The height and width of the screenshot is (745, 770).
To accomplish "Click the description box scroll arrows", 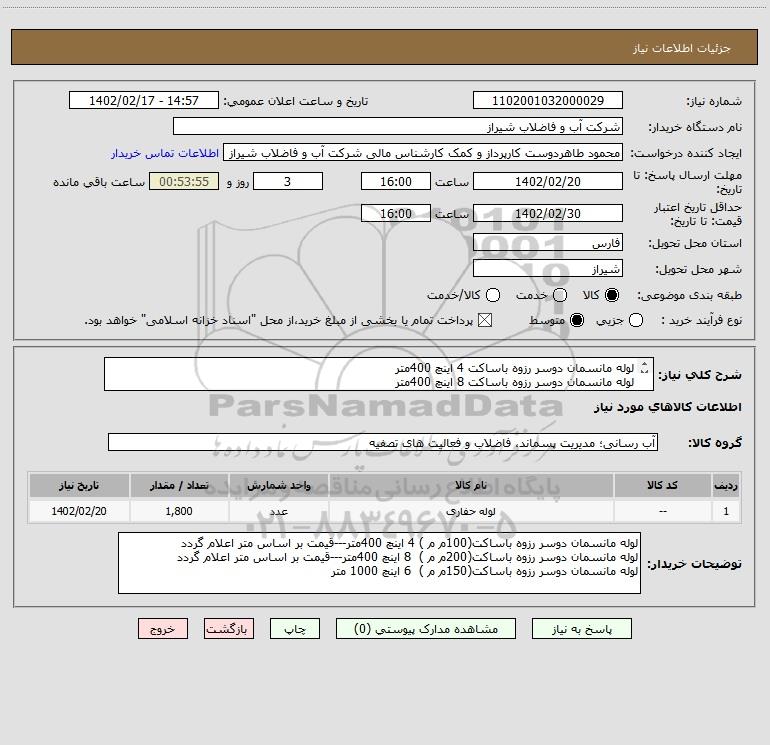I will (645, 367).
